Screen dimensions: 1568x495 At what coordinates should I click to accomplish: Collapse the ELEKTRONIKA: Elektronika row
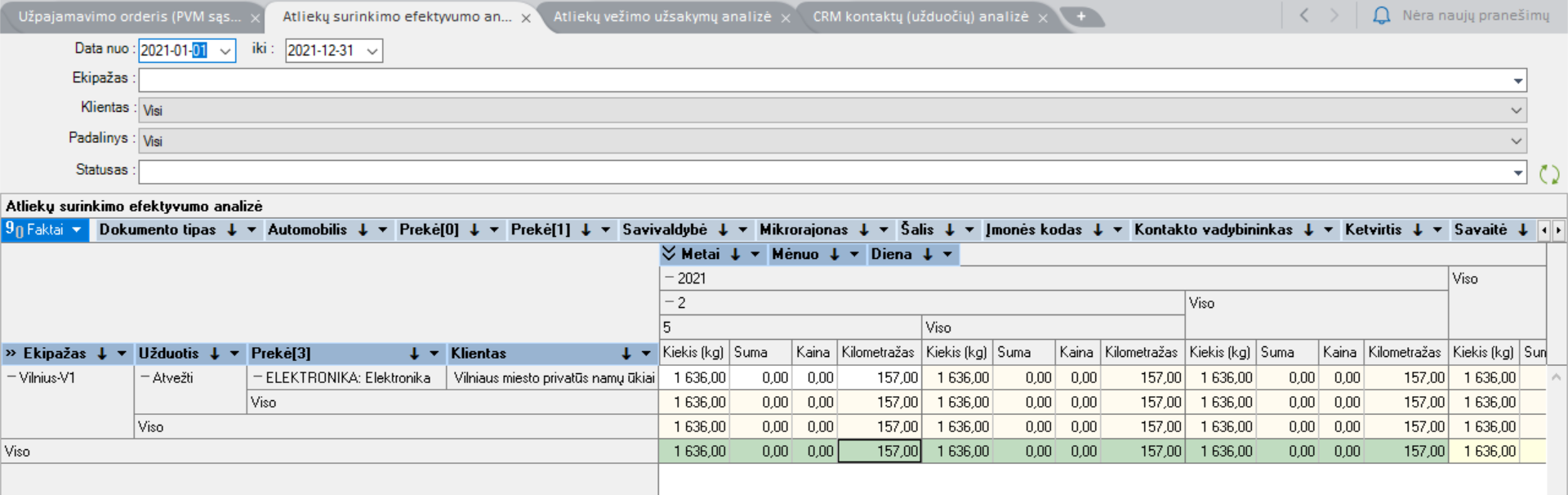pos(257,378)
